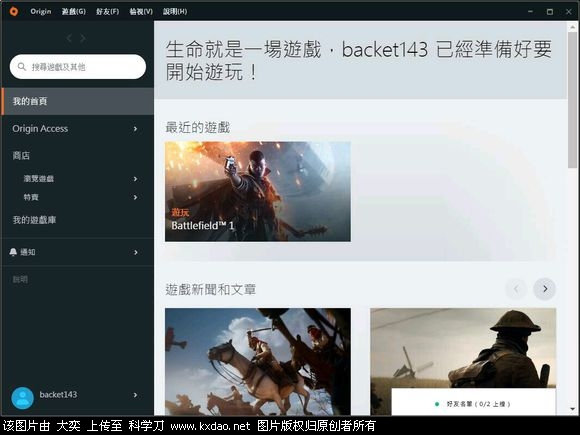580x435 pixels.
Task: Open the backet143 account menu chevron
Action: 135,395
